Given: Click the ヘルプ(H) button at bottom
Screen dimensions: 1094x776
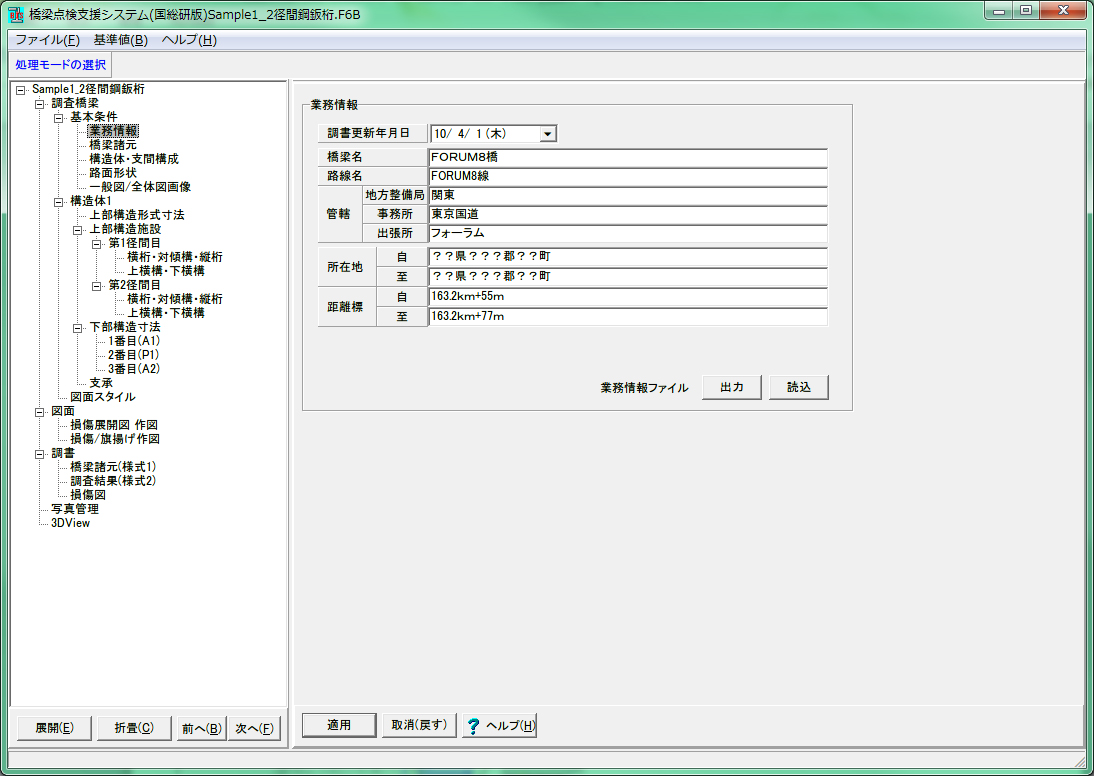Looking at the screenshot, I should [x=500, y=725].
